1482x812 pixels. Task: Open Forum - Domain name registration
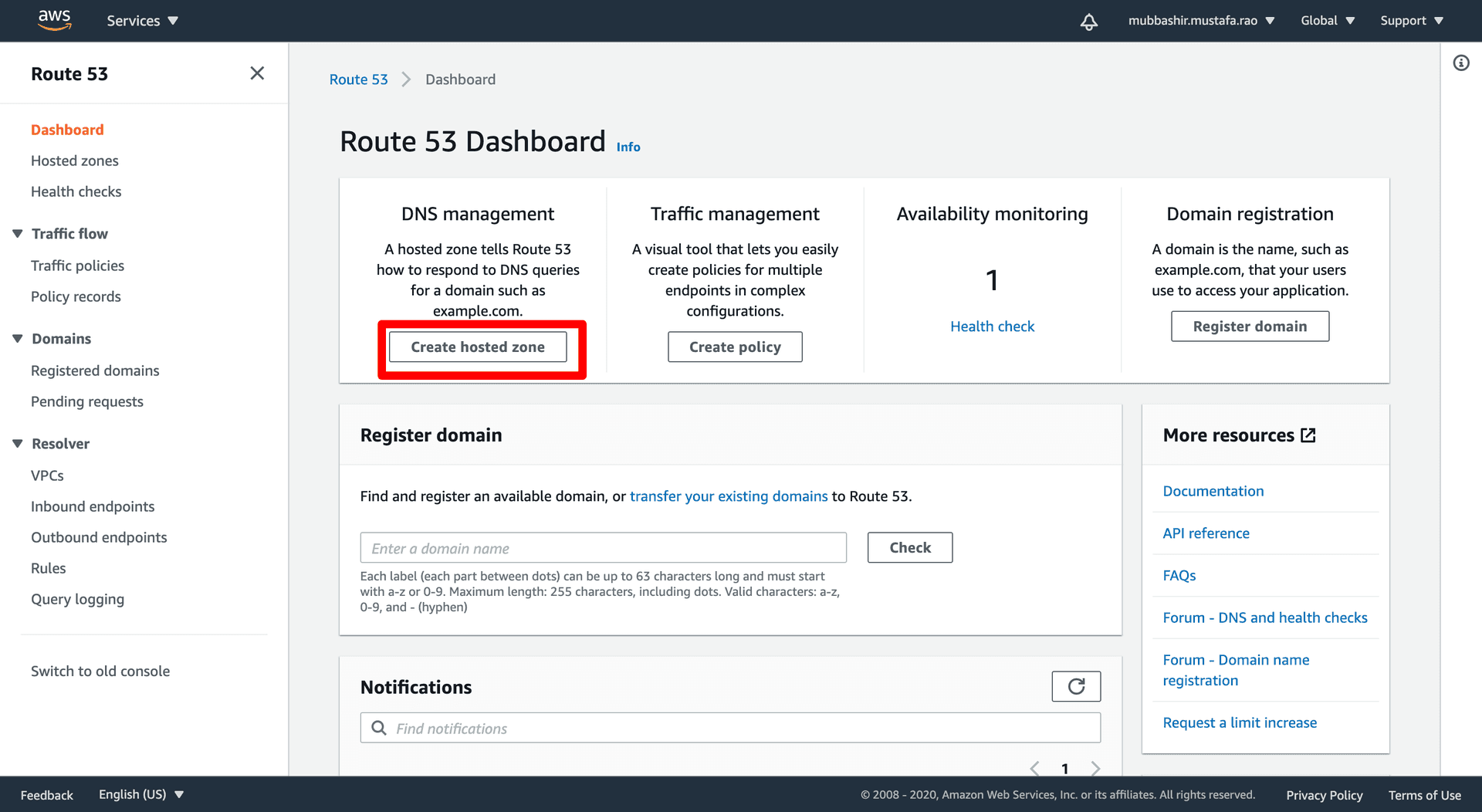tap(1236, 670)
